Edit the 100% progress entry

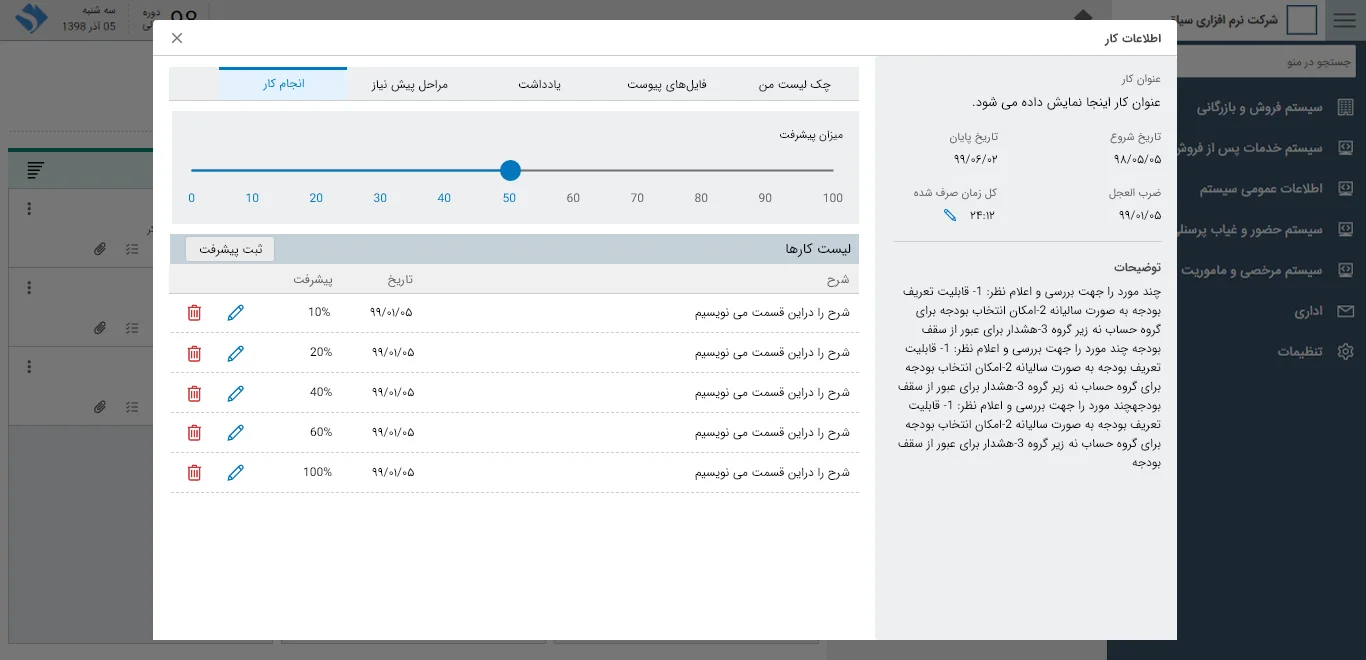click(x=236, y=473)
